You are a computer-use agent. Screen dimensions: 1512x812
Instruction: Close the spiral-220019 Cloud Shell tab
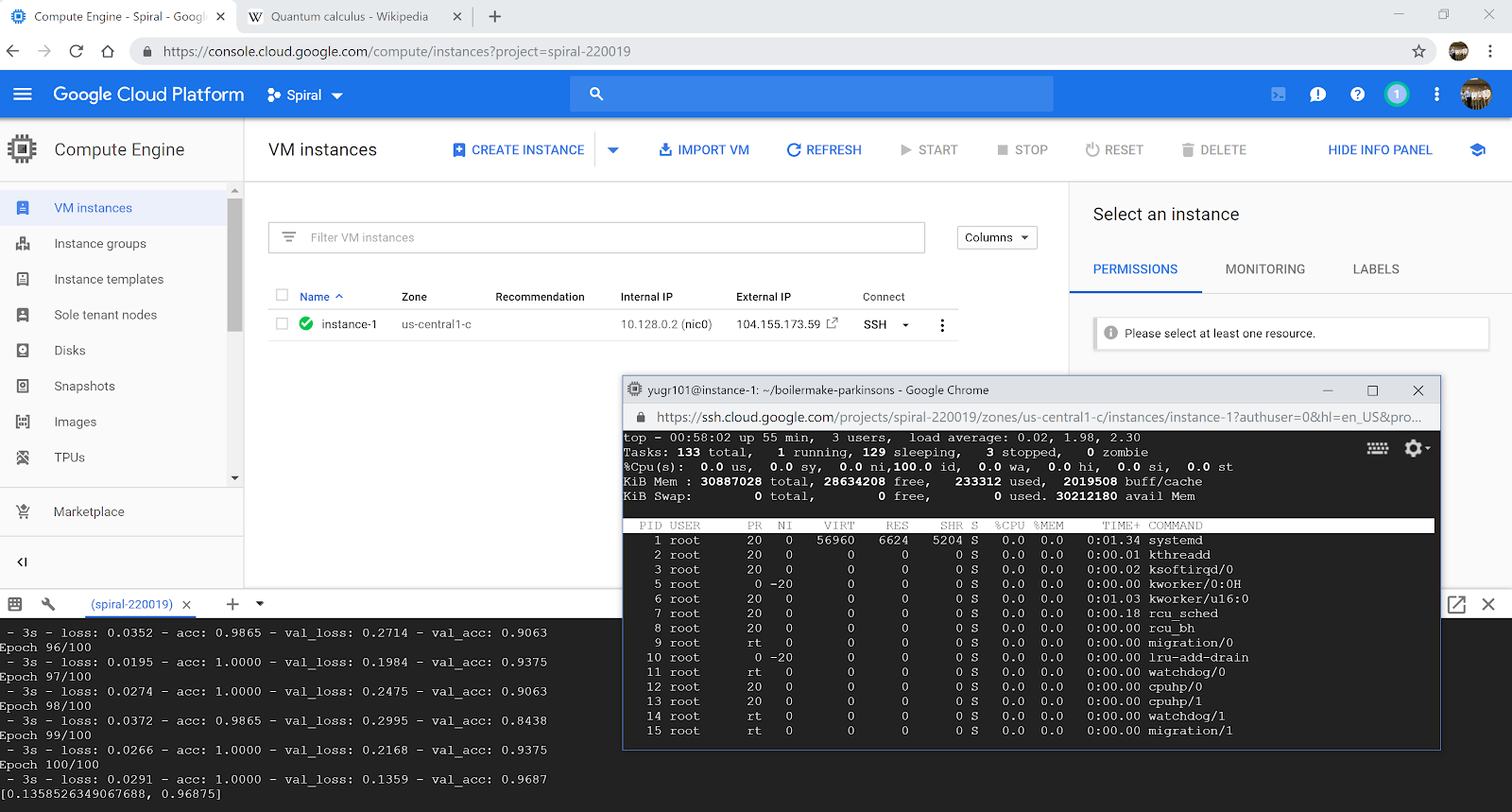tap(187, 605)
